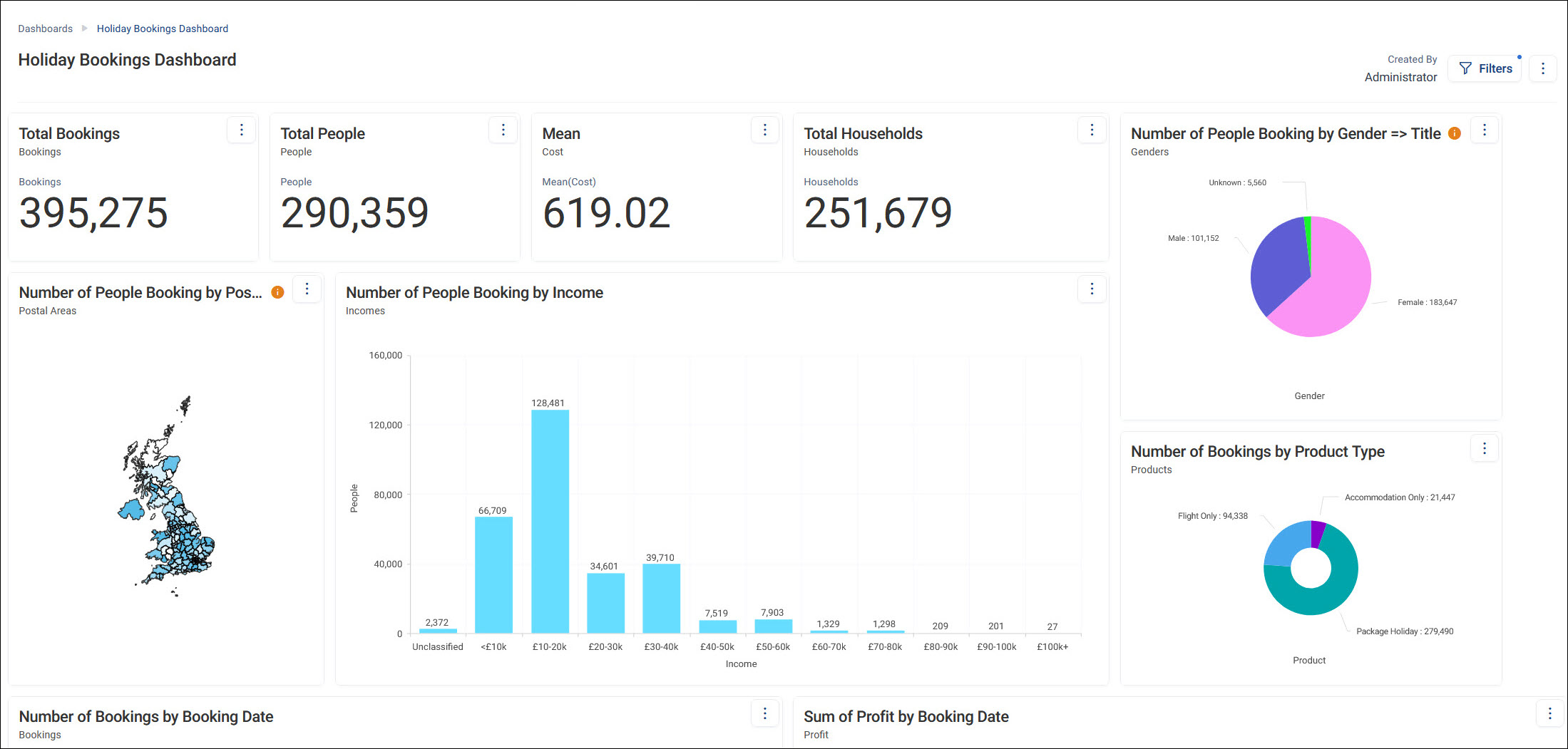Viewport: 1568px width, 749px height.
Task: Click the Mean Cost value 619.02
Action: click(x=607, y=213)
